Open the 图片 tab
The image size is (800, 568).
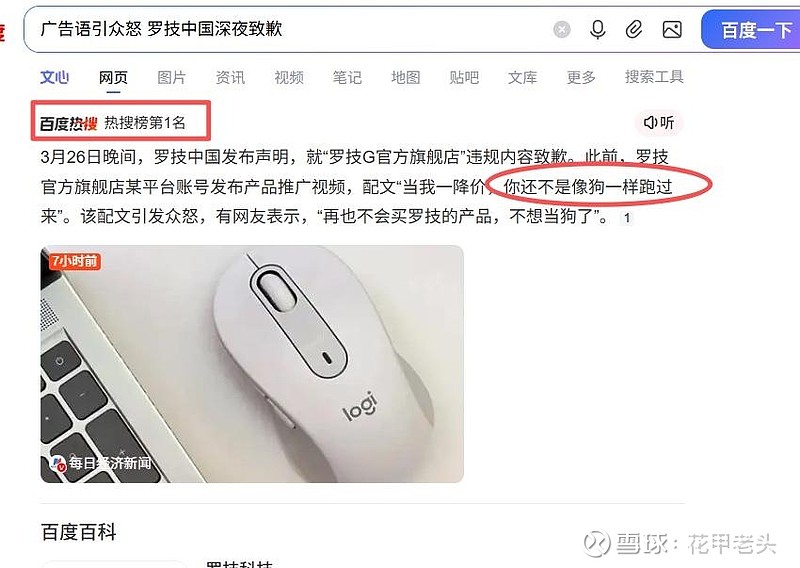pos(171,78)
